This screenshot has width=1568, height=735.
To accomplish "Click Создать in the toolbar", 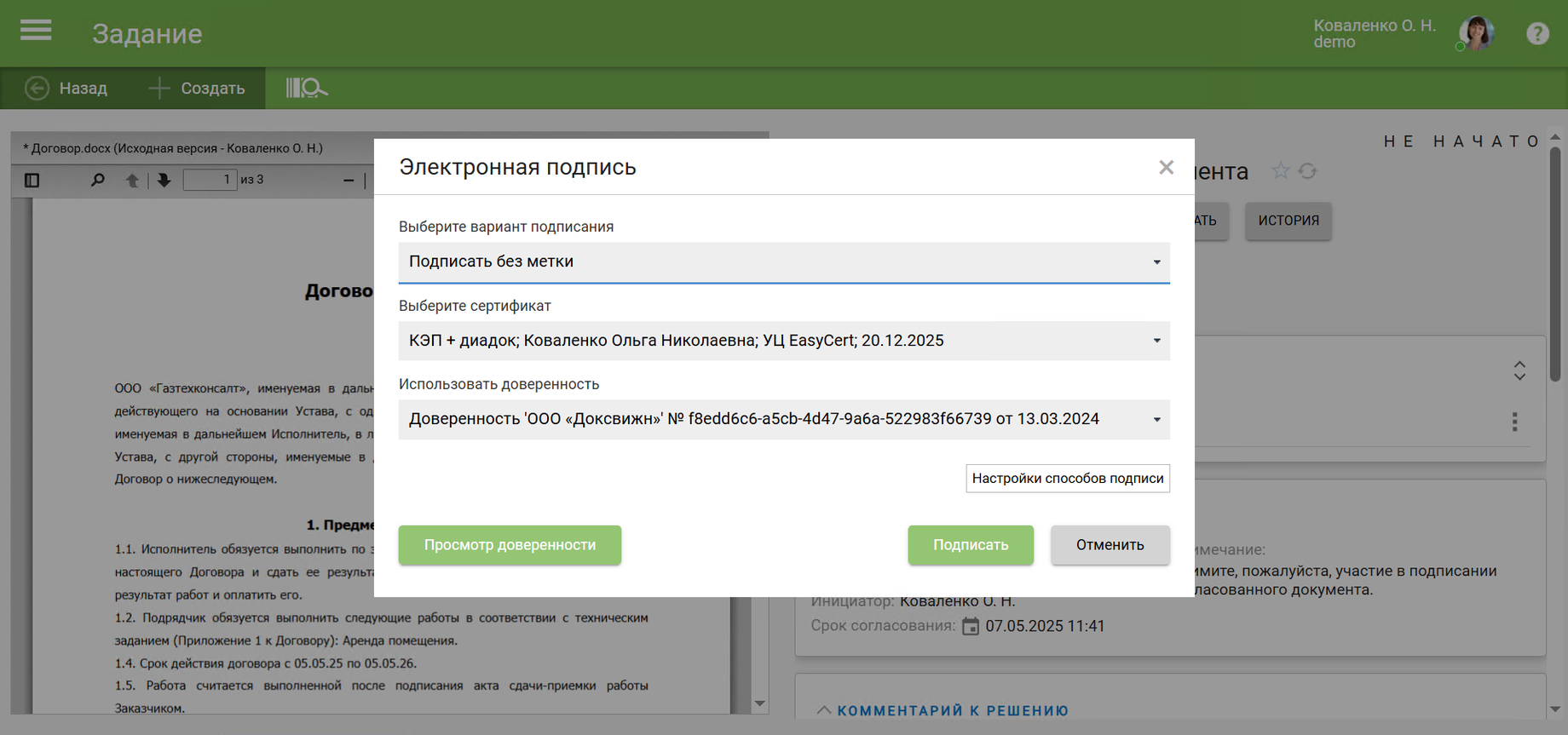I will pyautogui.click(x=197, y=88).
